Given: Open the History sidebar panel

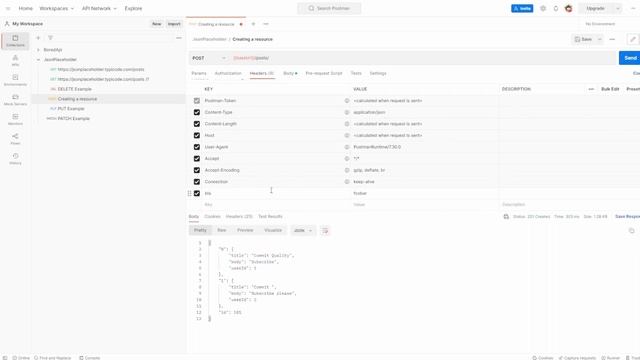Looking at the screenshot, I should tap(15, 158).
